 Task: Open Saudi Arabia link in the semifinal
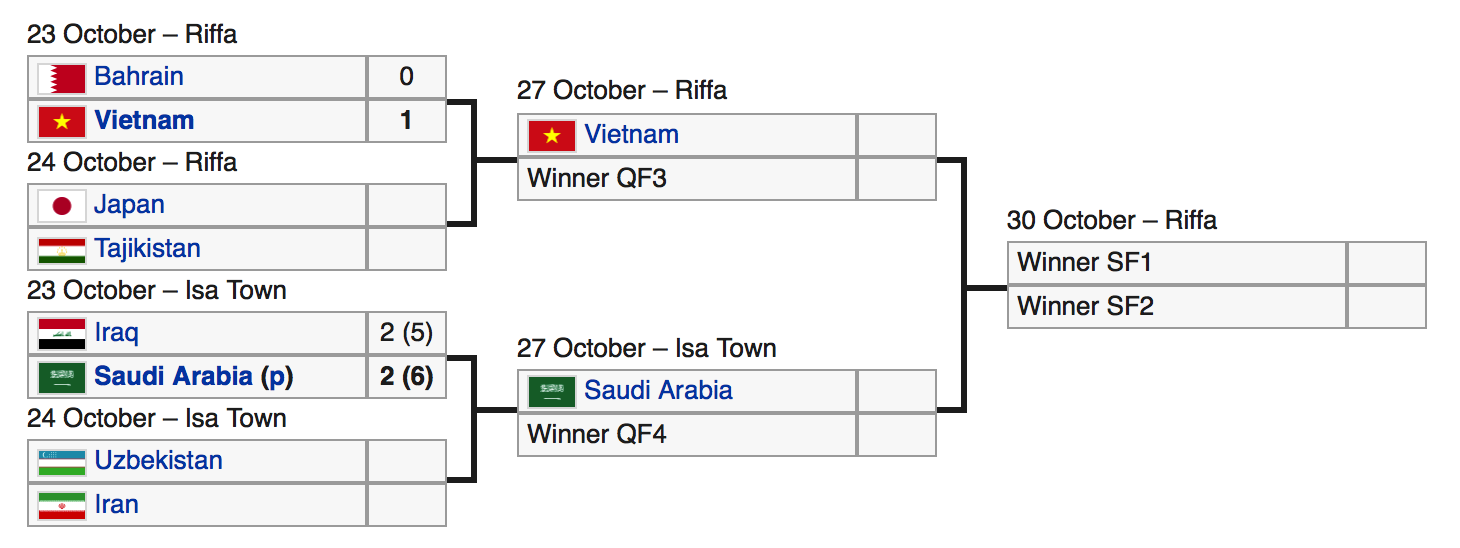coord(658,391)
